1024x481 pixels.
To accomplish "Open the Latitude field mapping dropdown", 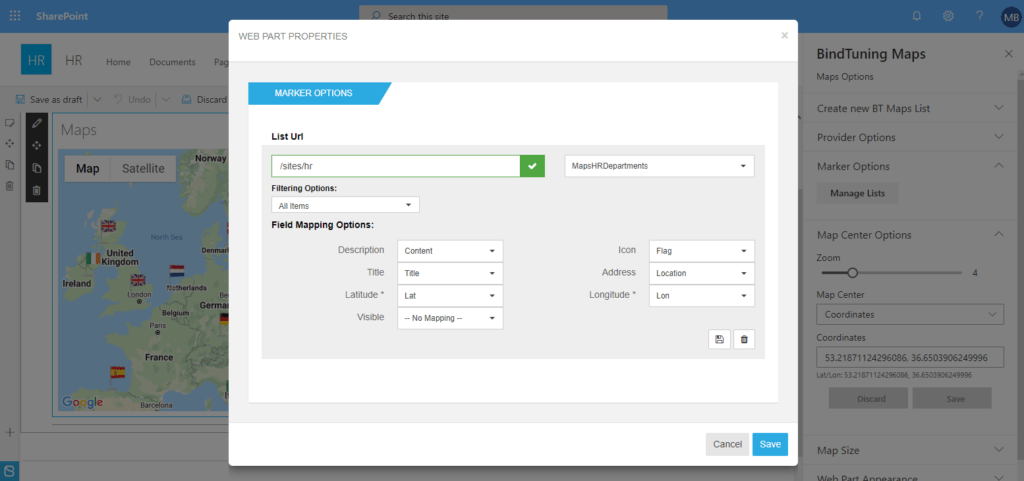I will (450, 295).
